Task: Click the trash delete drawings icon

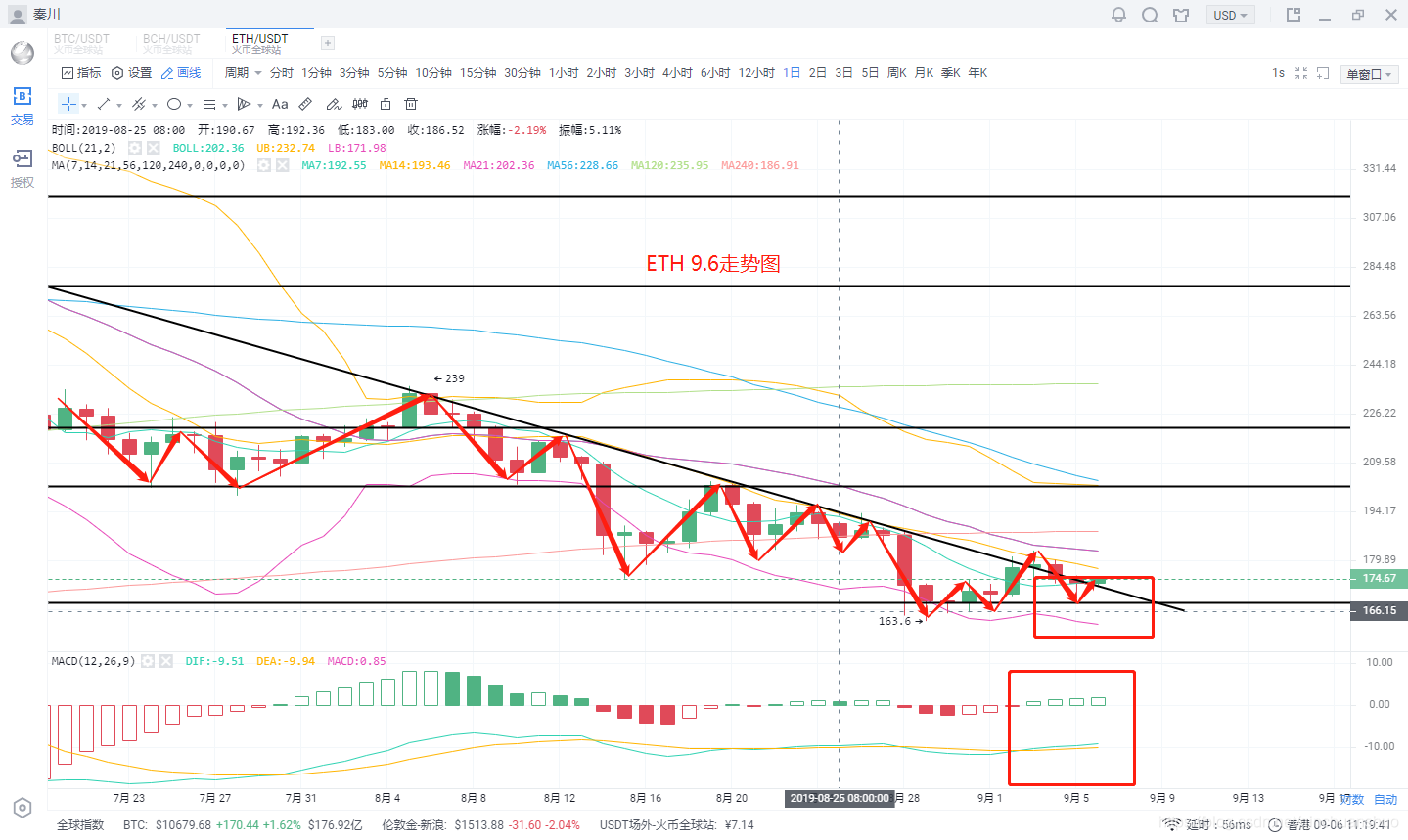Action: click(x=411, y=104)
